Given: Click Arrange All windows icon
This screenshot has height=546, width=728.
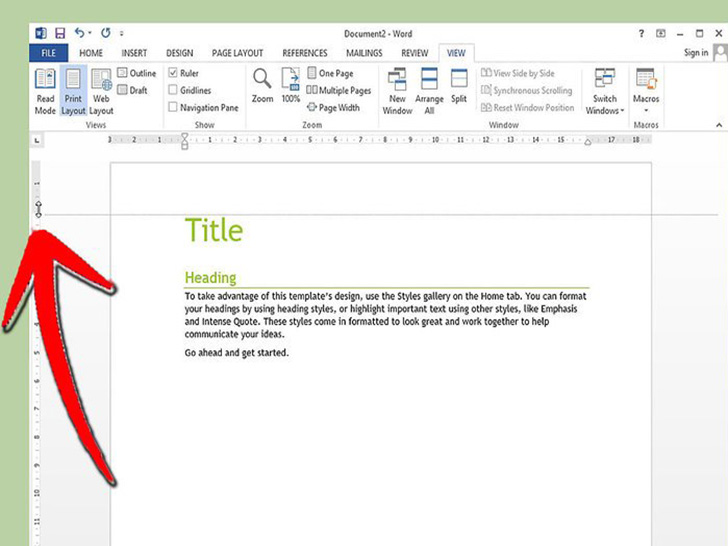Looking at the screenshot, I should [429, 90].
